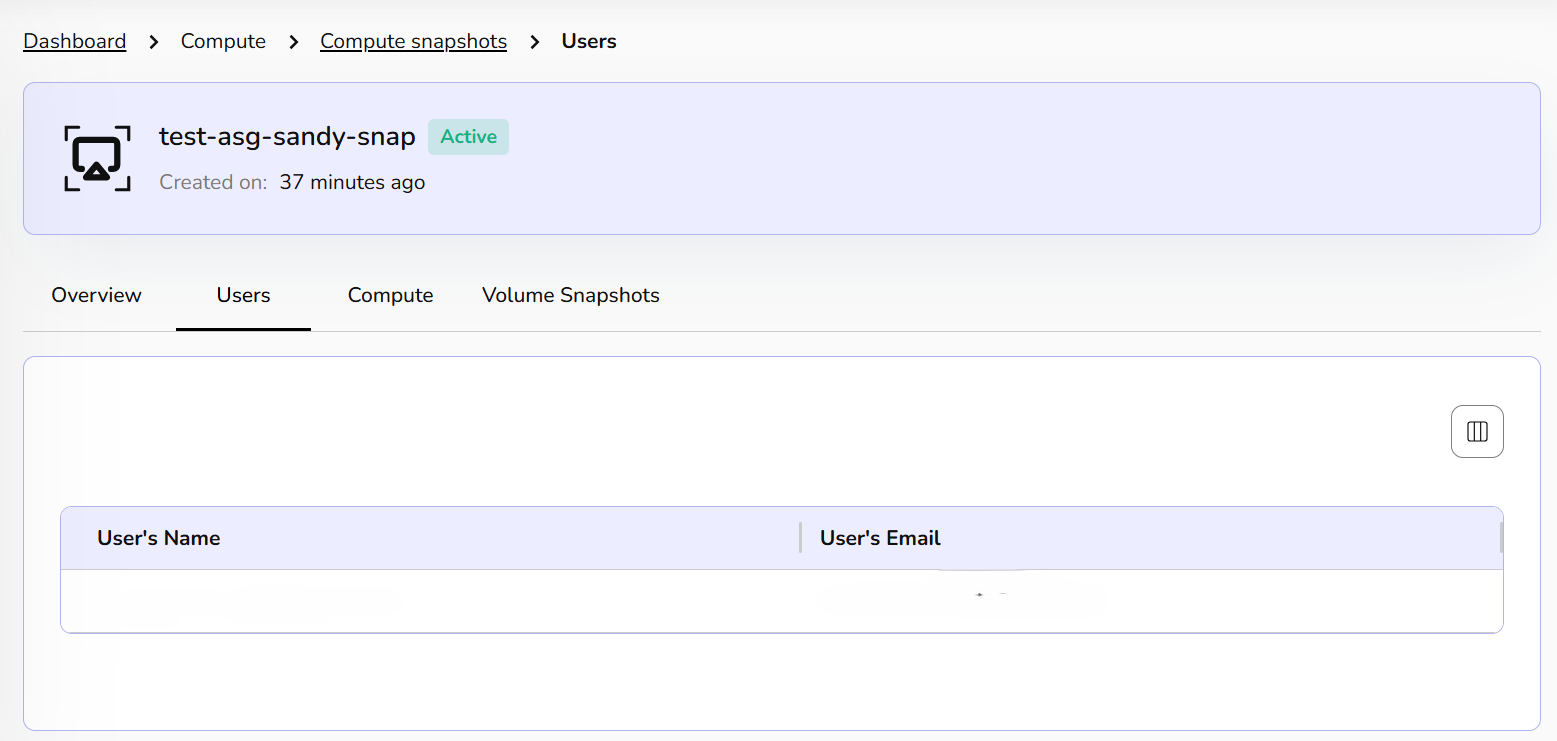Go to the Dashboard breadcrumb link

[x=75, y=42]
